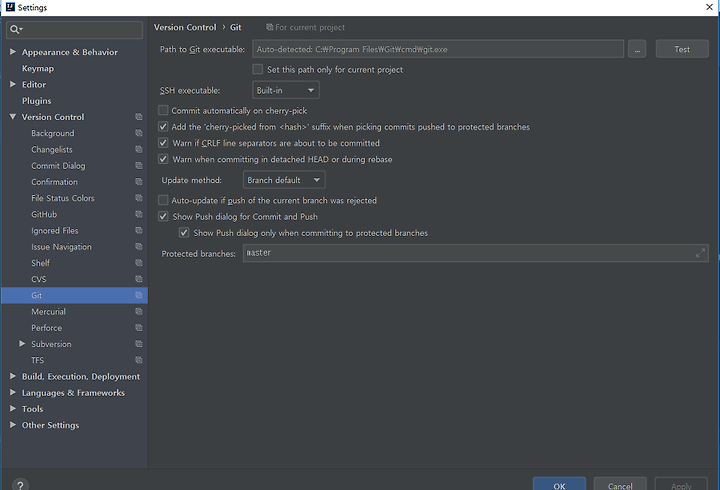This screenshot has height=490, width=720.
Task: Click the project icon on the Ignored Files row
Action: pos(139,231)
